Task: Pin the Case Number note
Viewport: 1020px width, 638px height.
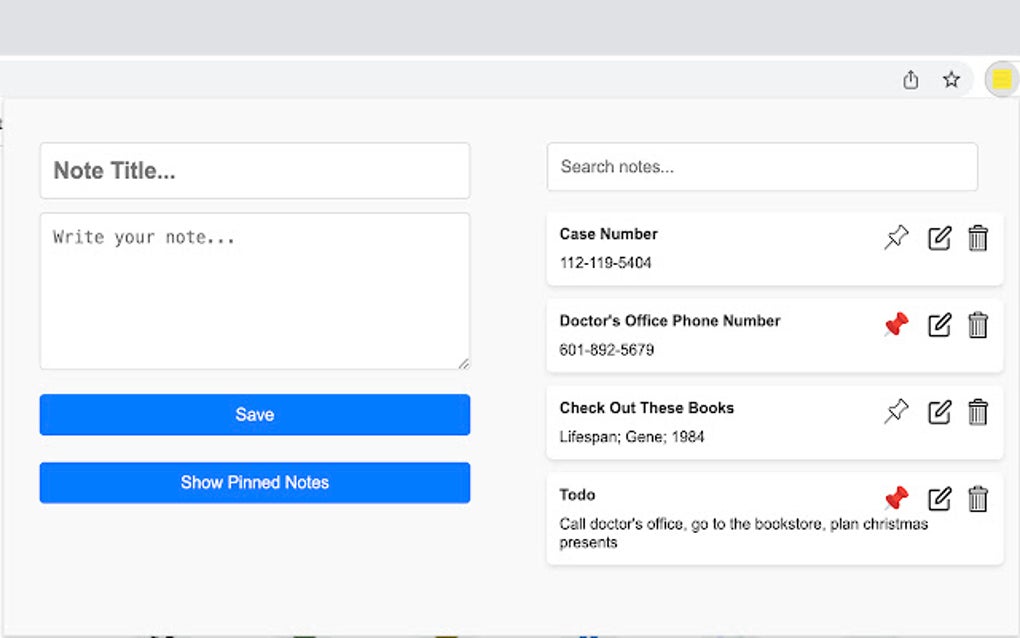Action: coord(897,237)
